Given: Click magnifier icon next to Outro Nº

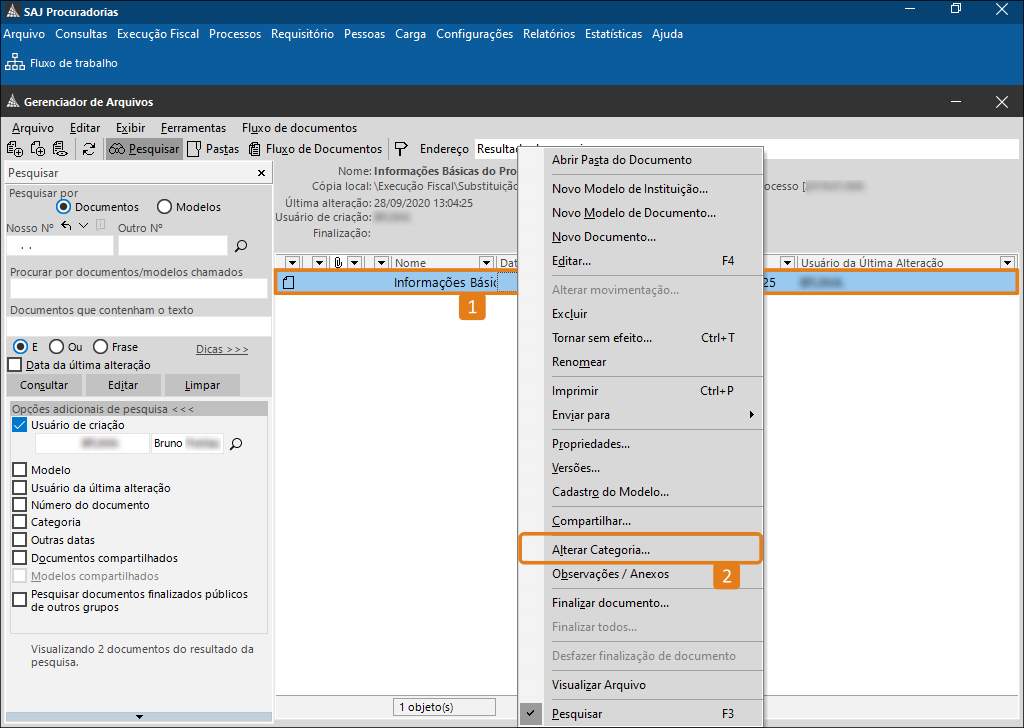Looking at the screenshot, I should tap(240, 245).
